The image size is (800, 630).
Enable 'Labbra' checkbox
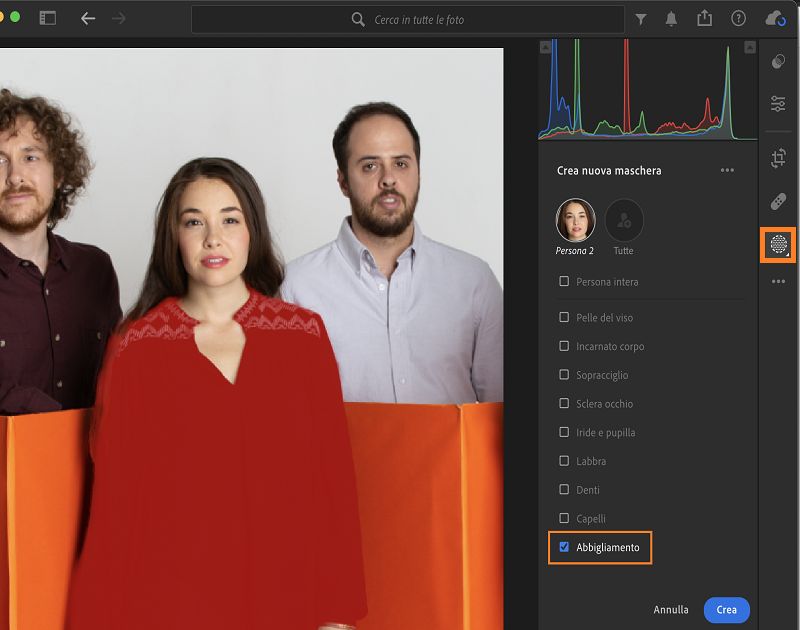(x=564, y=461)
